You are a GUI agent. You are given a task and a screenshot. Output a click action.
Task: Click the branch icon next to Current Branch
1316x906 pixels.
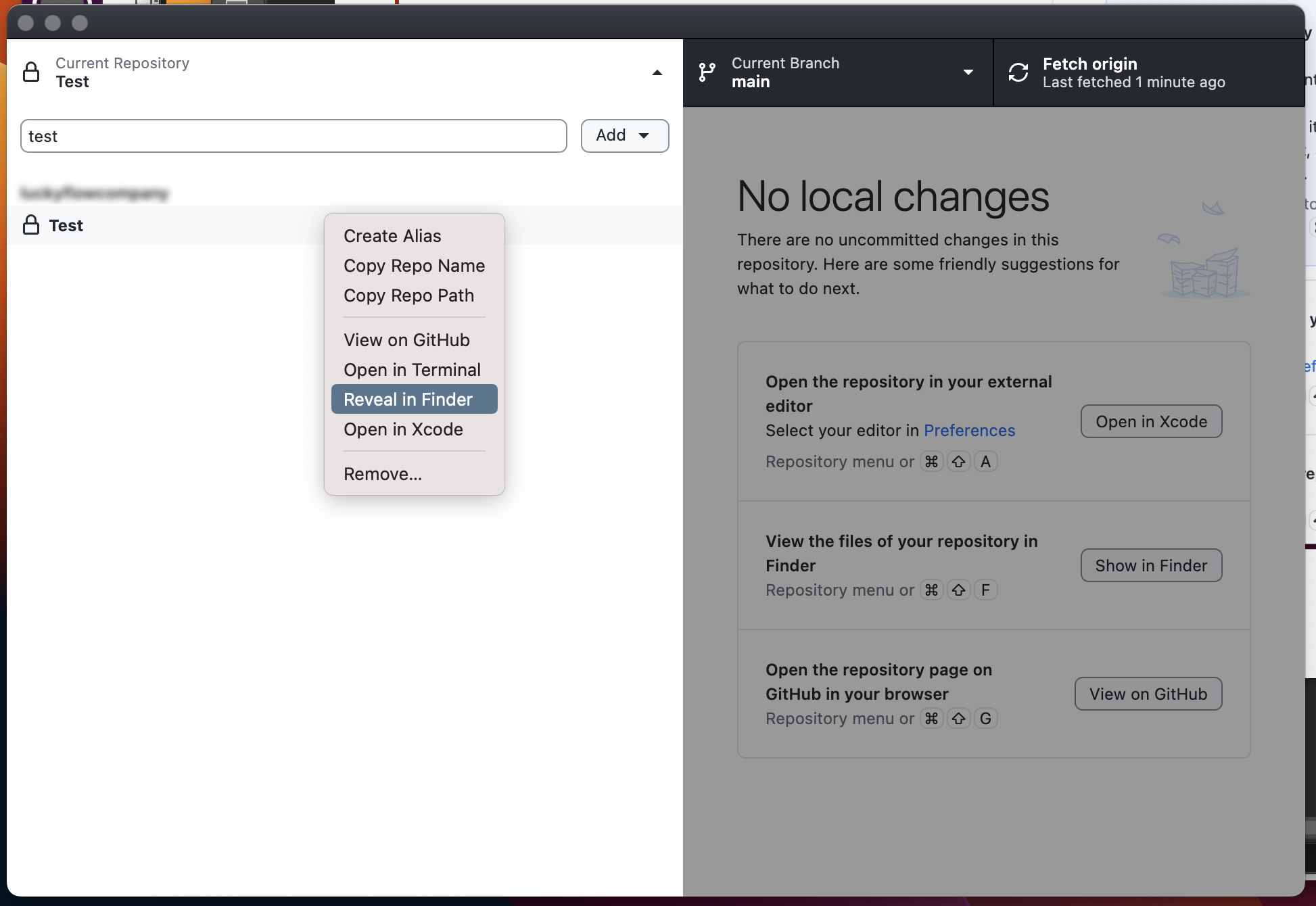[x=707, y=72]
